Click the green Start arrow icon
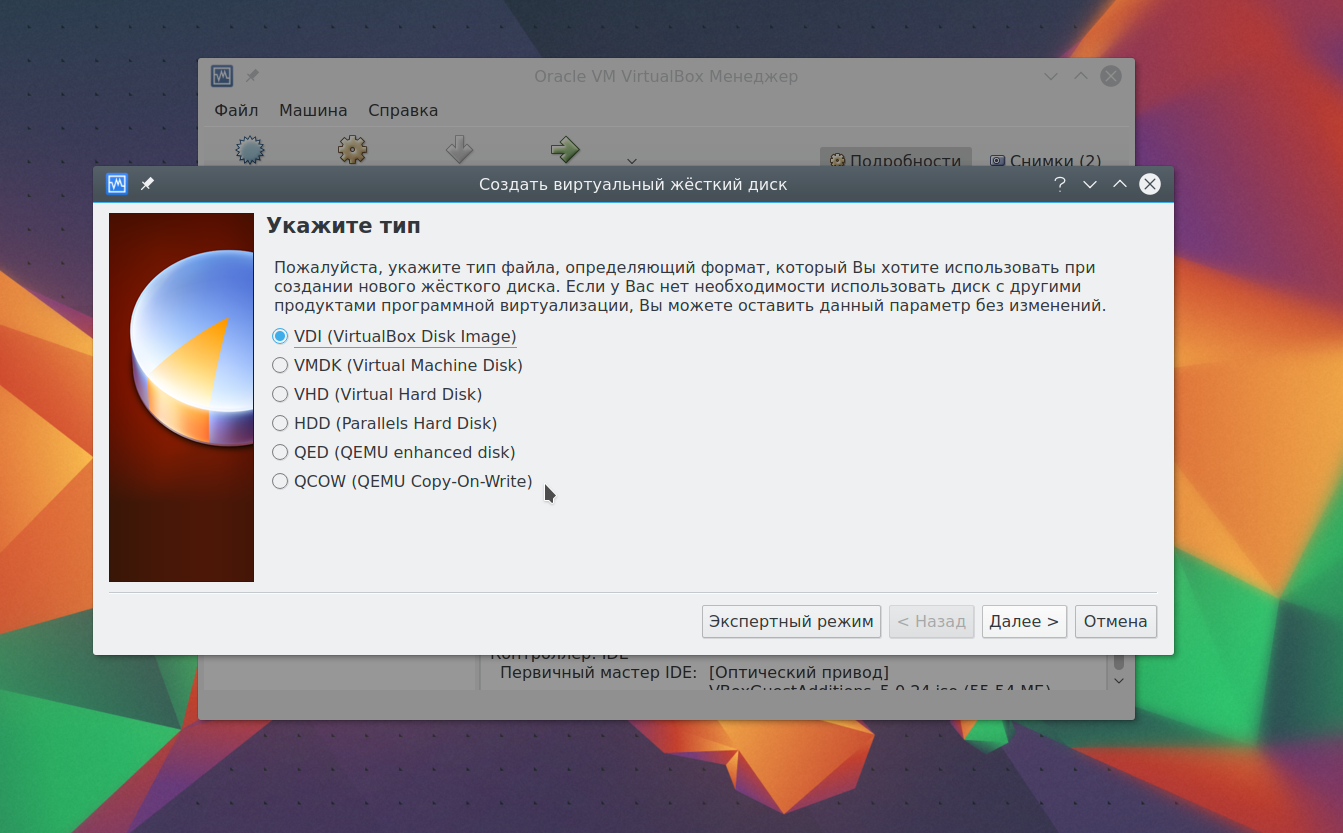The image size is (1343, 833). tap(565, 150)
